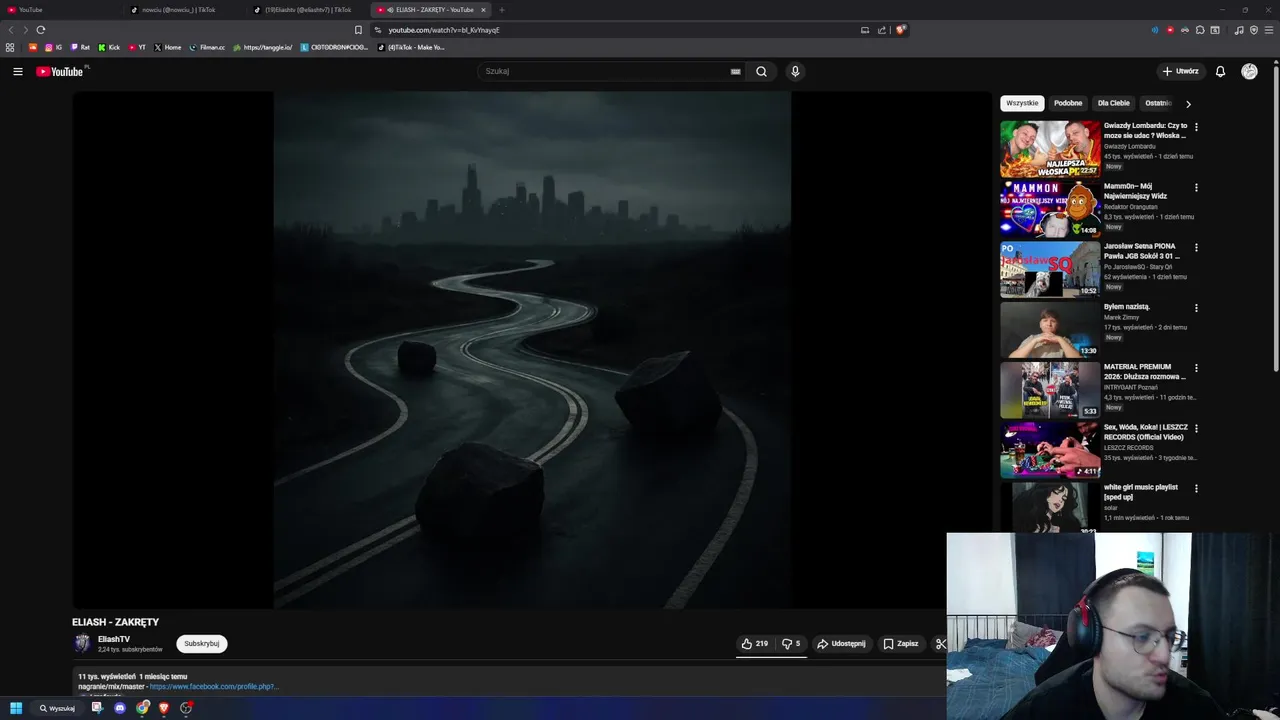Open the EliashTV channel avatar
The image size is (1280, 720).
coord(82,643)
